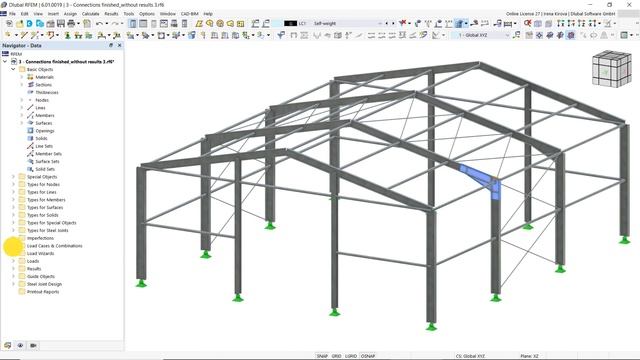
Task: Click the Thicknesses icon in the tree
Action: (30, 92)
